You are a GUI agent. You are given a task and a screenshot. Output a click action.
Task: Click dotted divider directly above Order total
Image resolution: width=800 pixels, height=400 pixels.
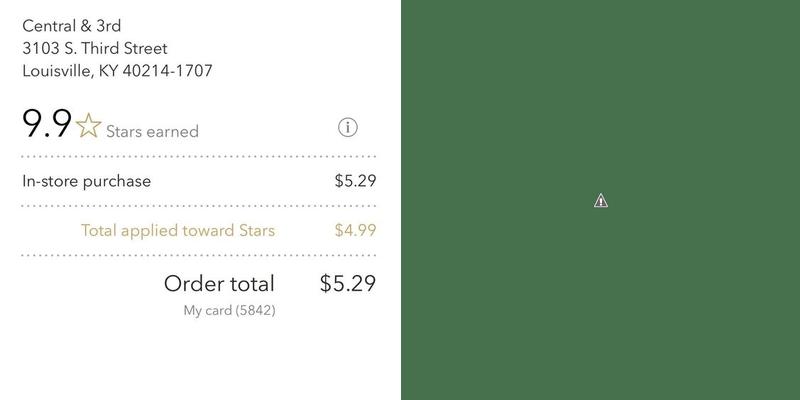(x=199, y=255)
